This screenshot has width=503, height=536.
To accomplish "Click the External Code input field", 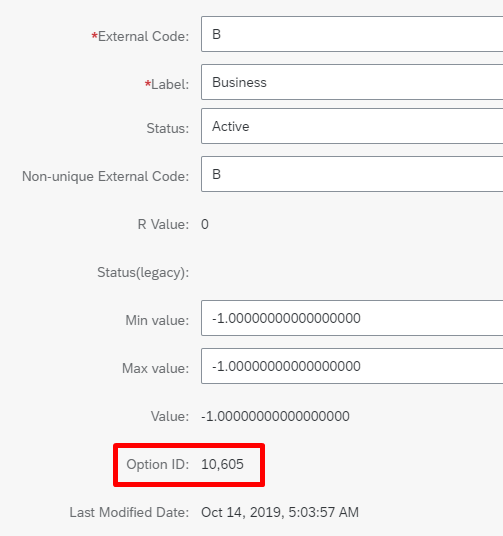I will 352,34.
